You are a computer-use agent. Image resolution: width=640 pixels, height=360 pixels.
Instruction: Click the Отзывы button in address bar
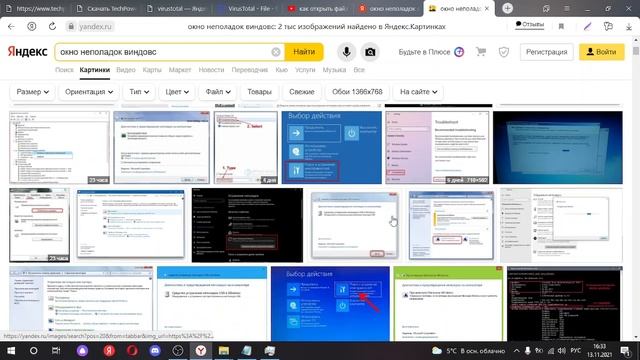529,24
